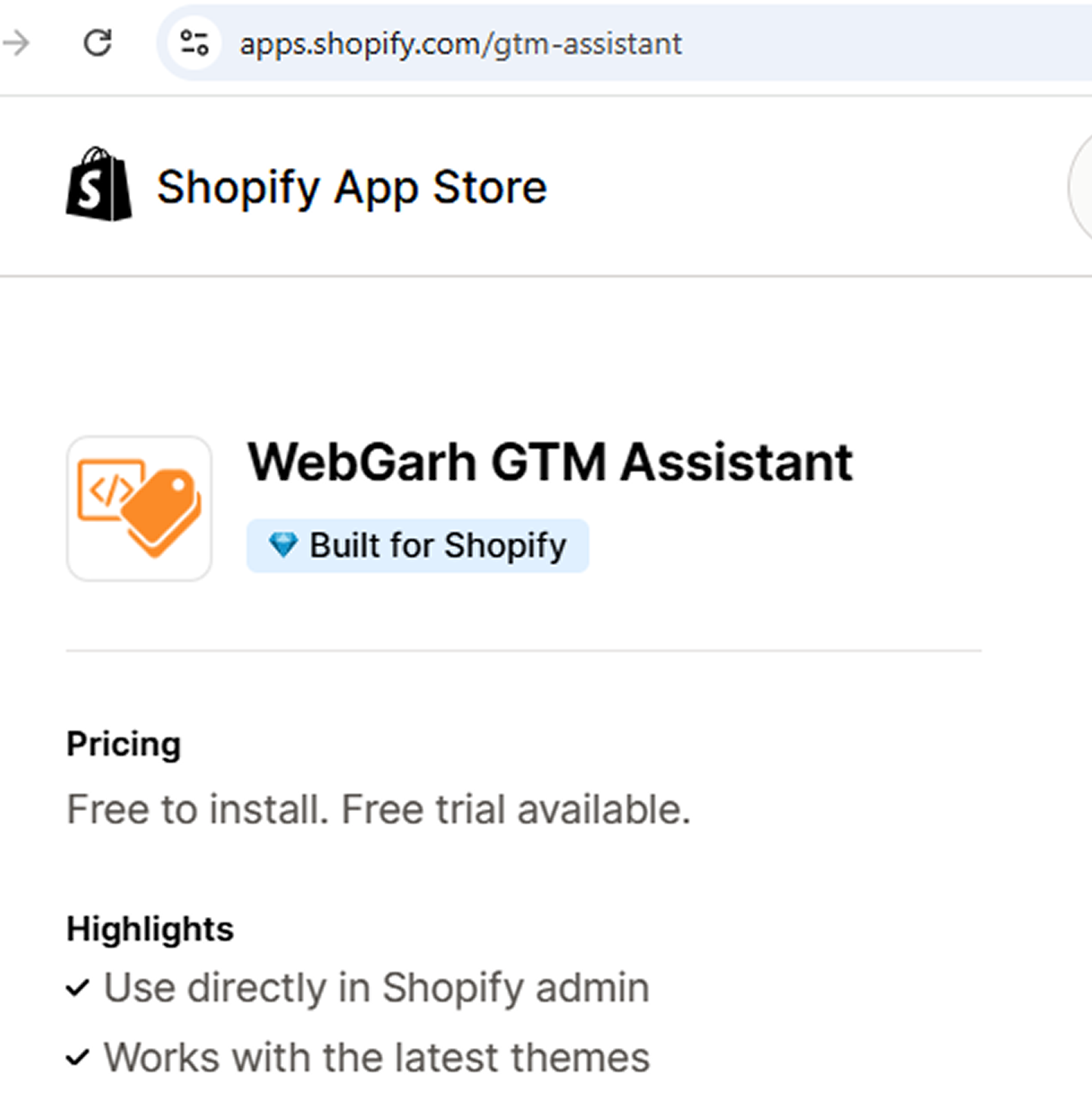This screenshot has height=1110, width=1092.
Task: Click checkmark beside "Works with the latest themes"
Action: click(x=78, y=1057)
